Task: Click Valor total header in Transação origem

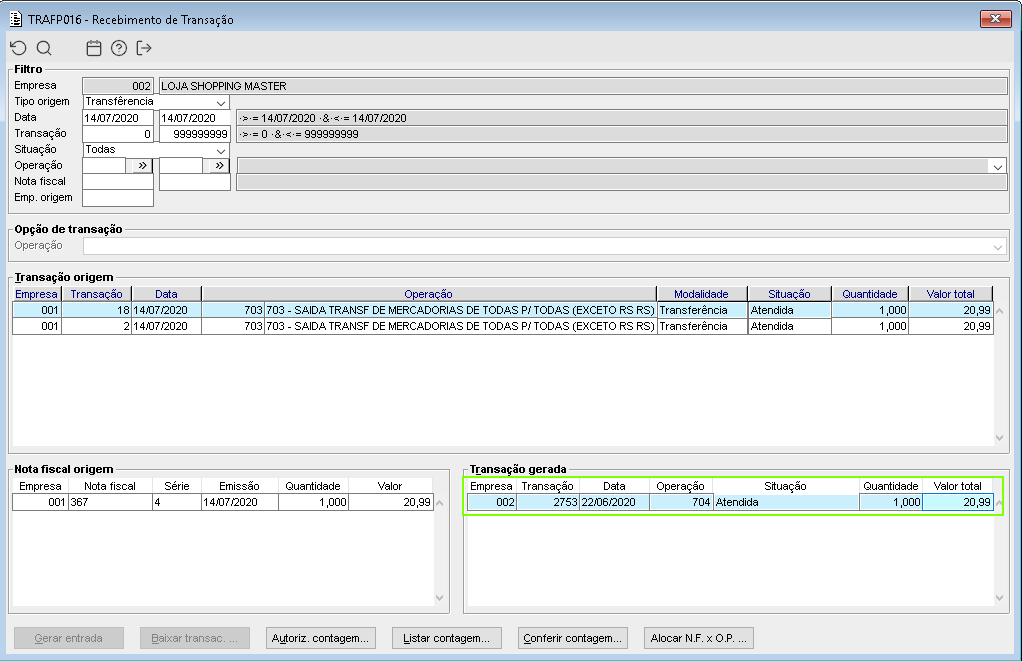Action: (x=950, y=294)
